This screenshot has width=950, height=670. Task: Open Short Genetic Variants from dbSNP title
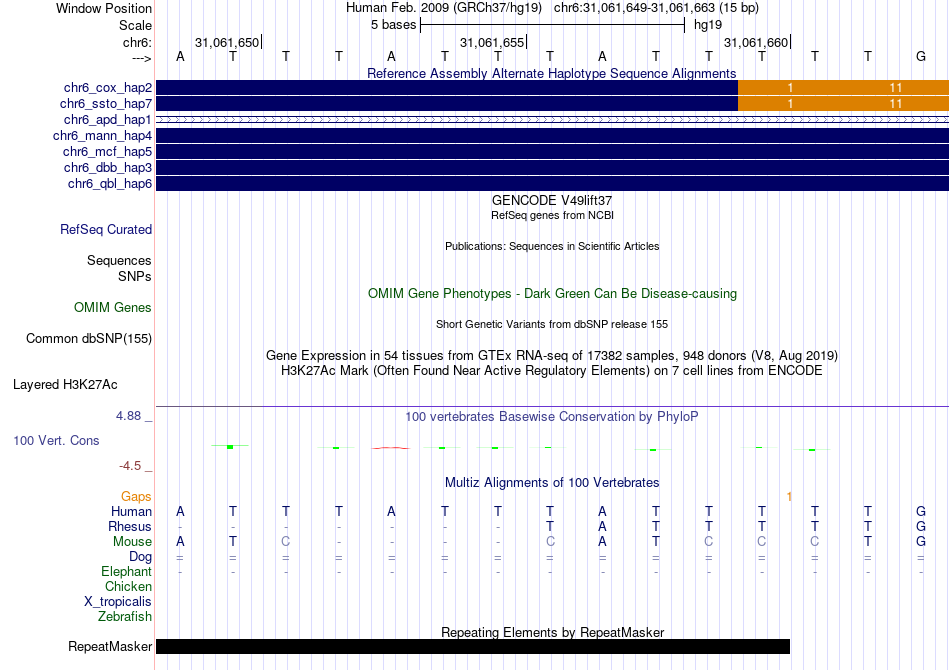552,325
